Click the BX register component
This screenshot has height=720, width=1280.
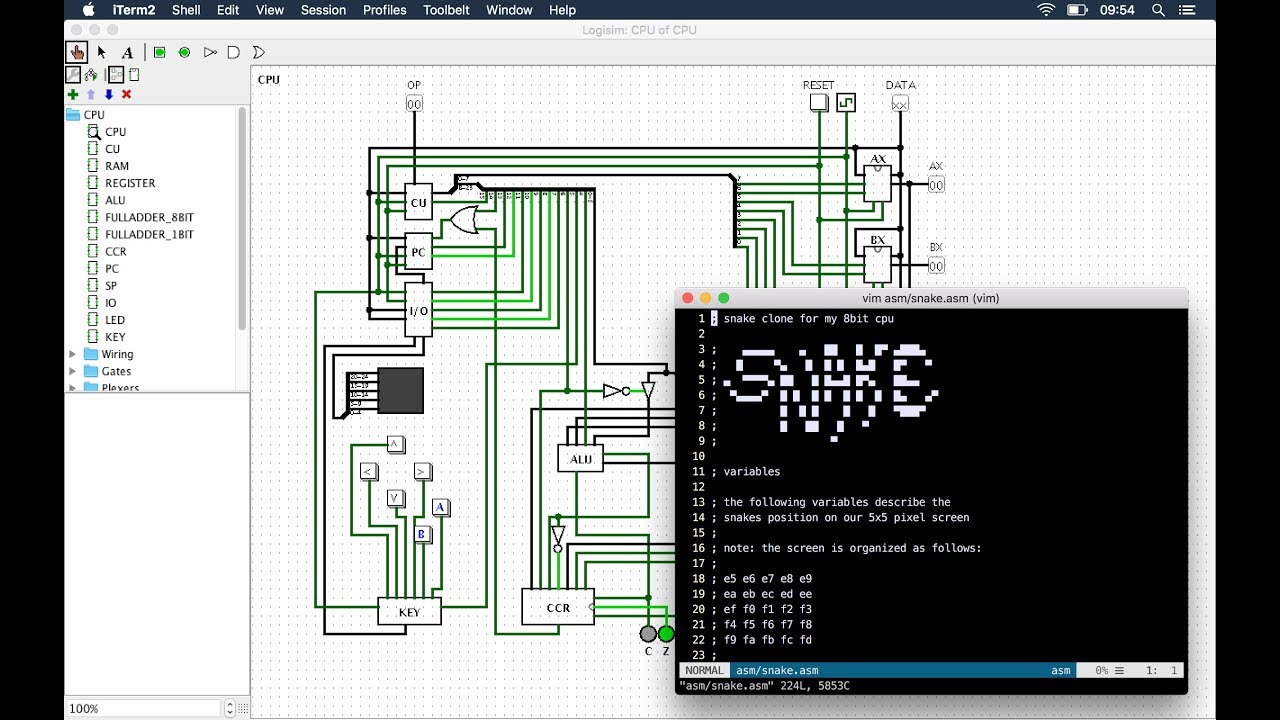coord(877,264)
